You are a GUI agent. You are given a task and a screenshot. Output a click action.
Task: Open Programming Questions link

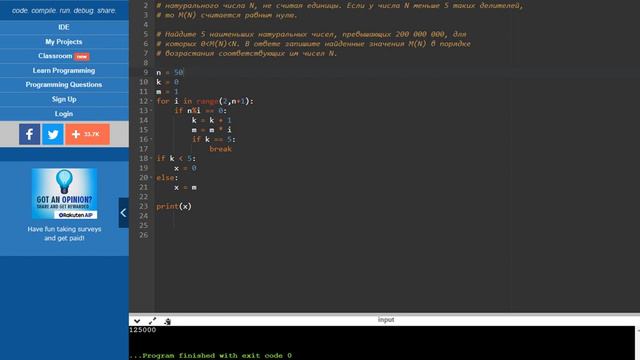tap(64, 84)
